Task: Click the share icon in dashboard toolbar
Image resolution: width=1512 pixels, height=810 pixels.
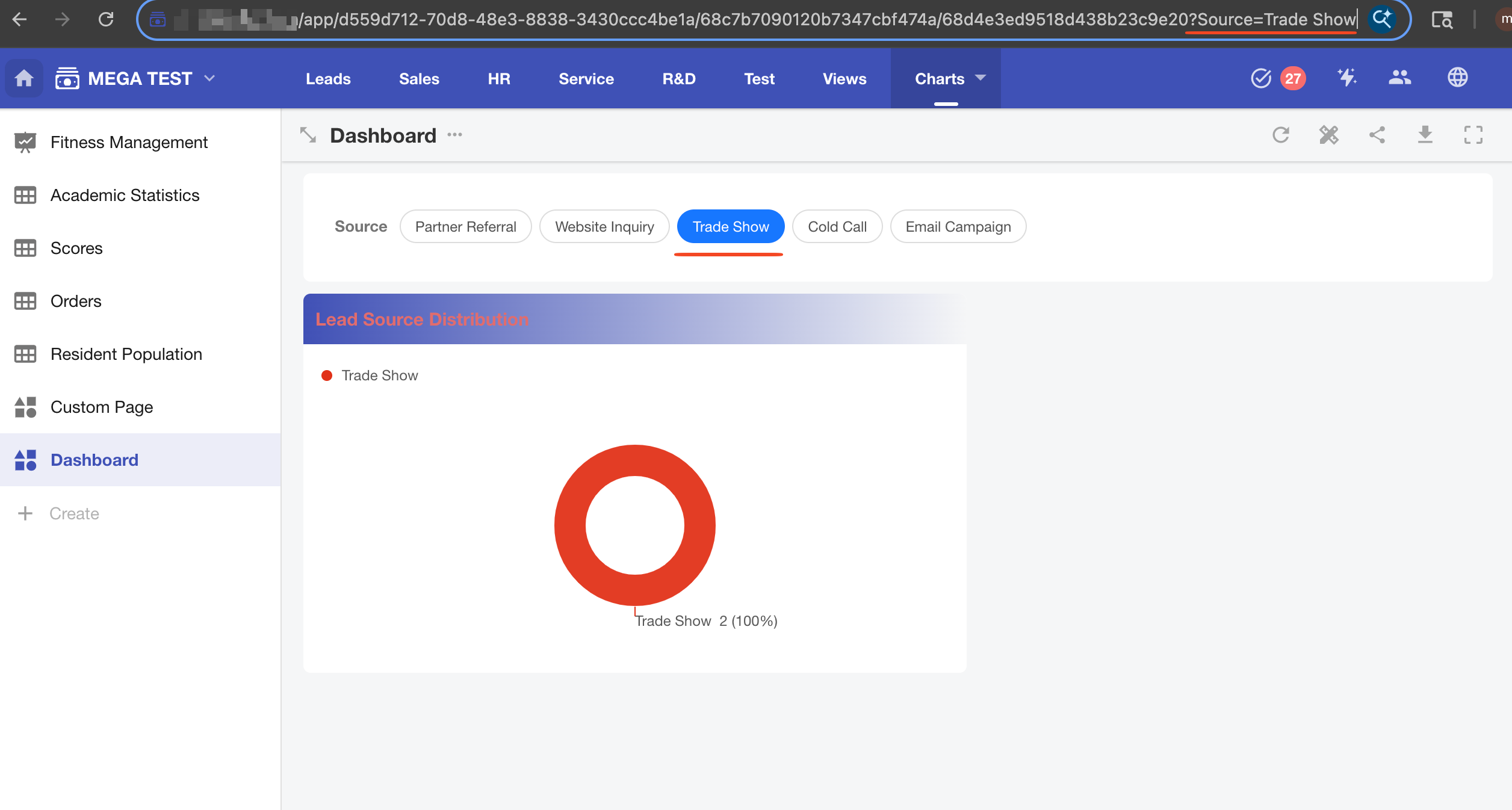Action: (1377, 135)
